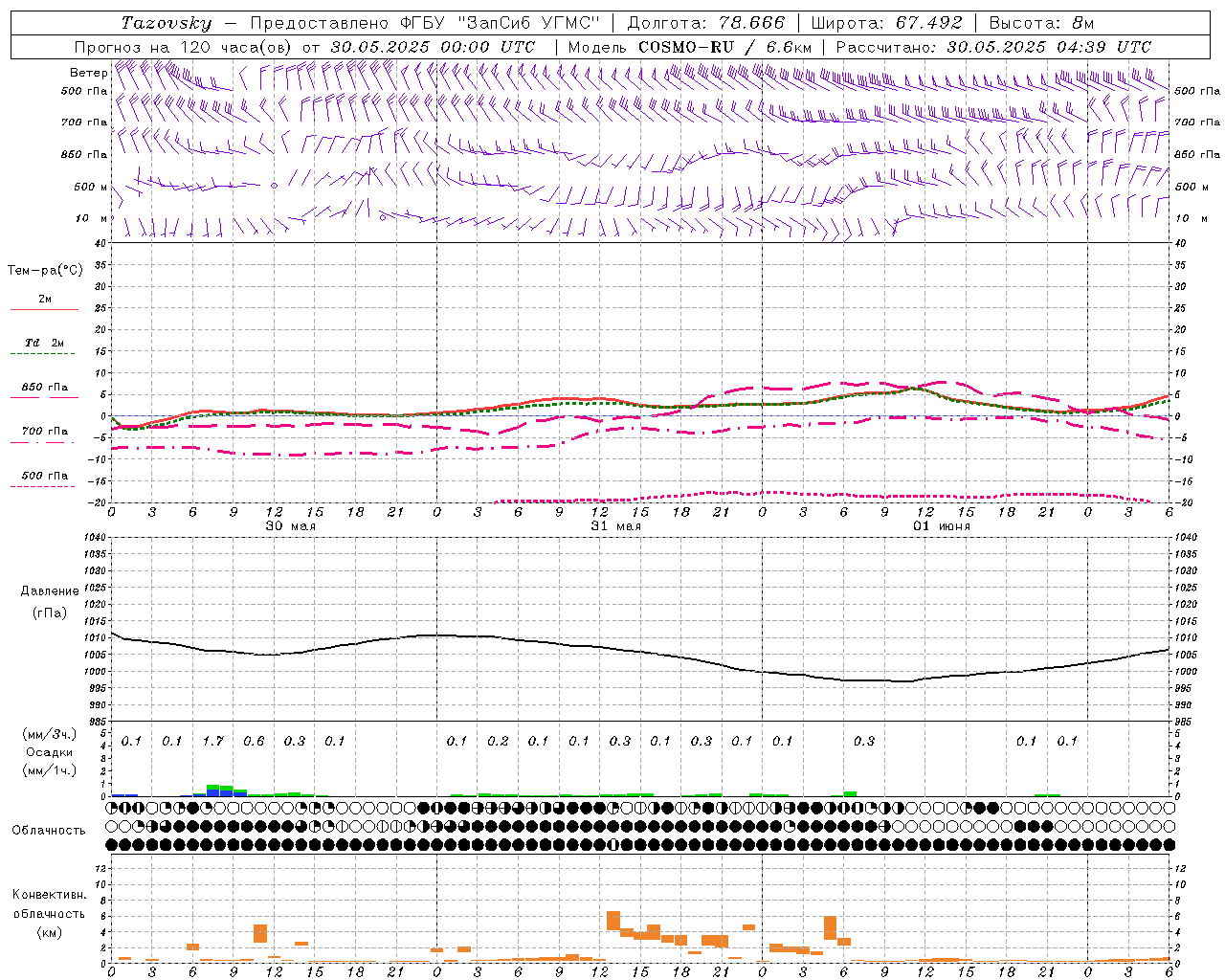Click the '1040' top value on left pressure axis
This screenshot has height=980, width=1225.
[x=95, y=538]
